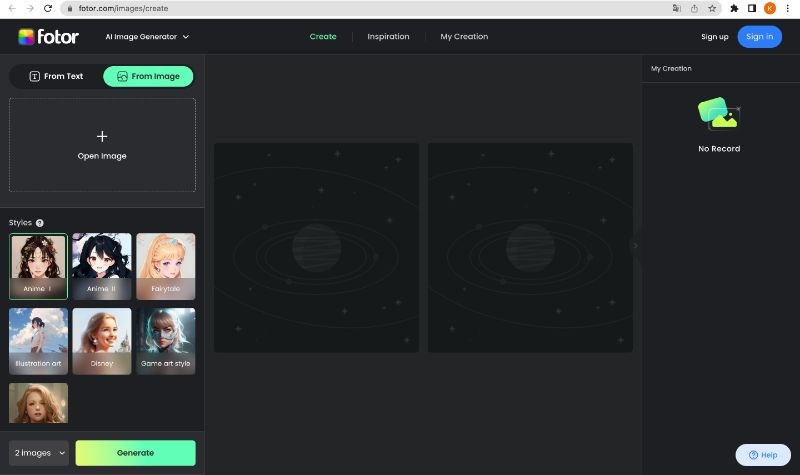Click the second empty result placeholder

pyautogui.click(x=530, y=247)
